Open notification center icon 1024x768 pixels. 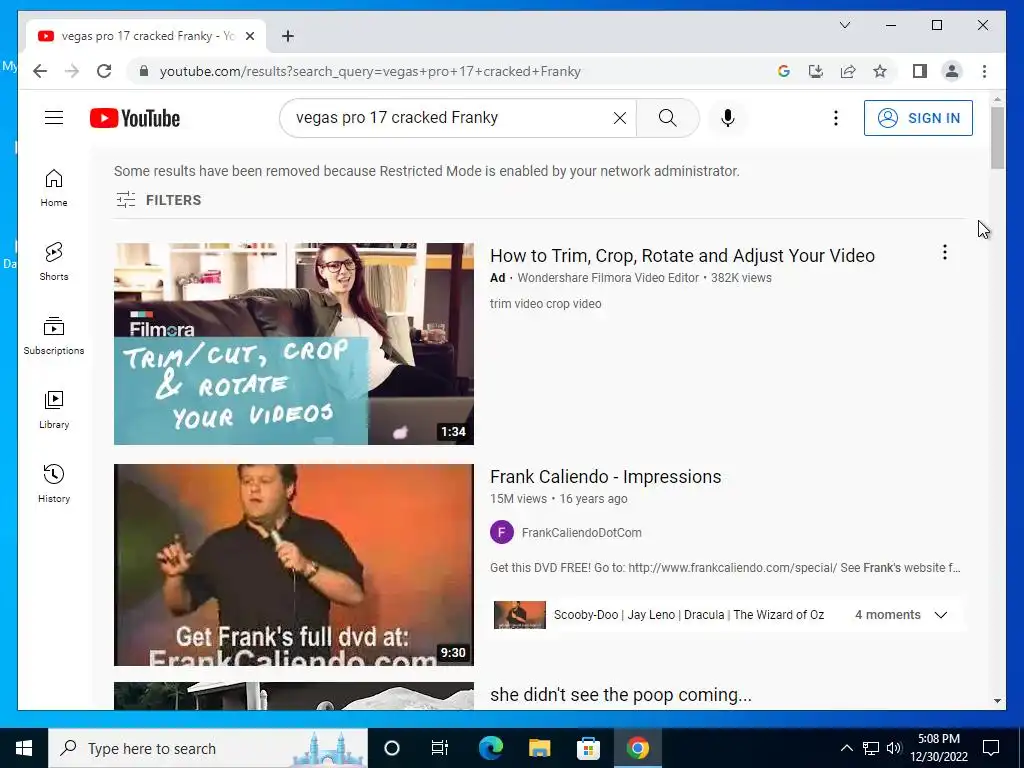[991, 748]
